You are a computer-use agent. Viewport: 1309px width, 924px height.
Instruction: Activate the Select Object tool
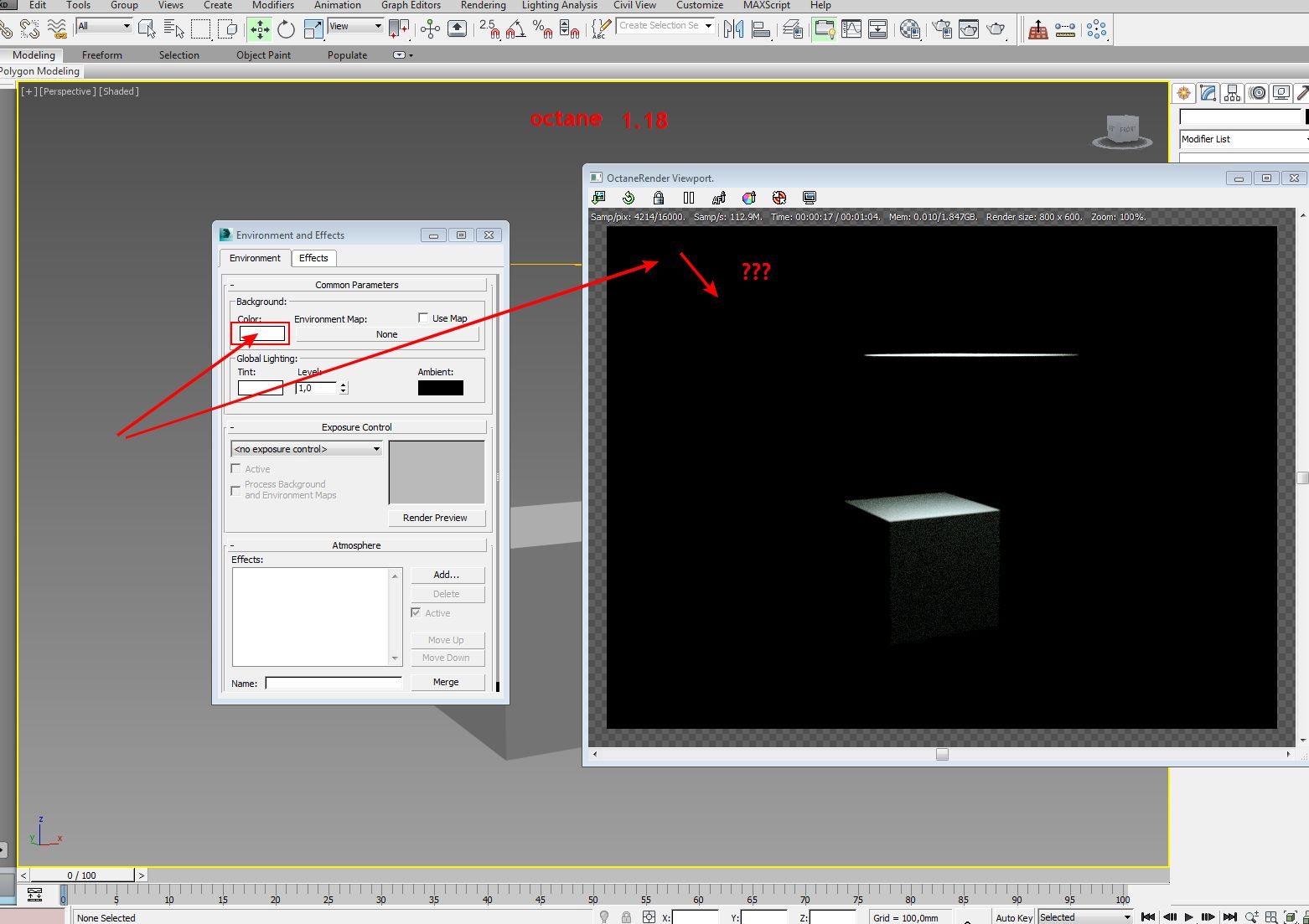click(x=147, y=29)
